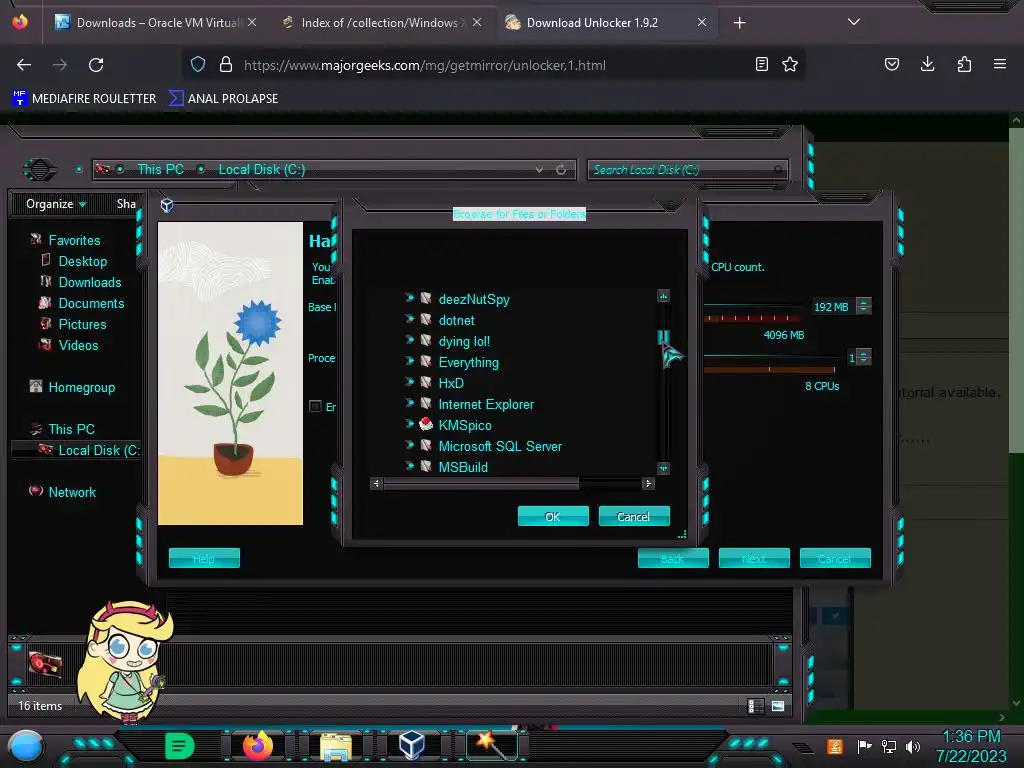Open Videos in Explorer sidebar
This screenshot has height=768, width=1024.
[78, 345]
